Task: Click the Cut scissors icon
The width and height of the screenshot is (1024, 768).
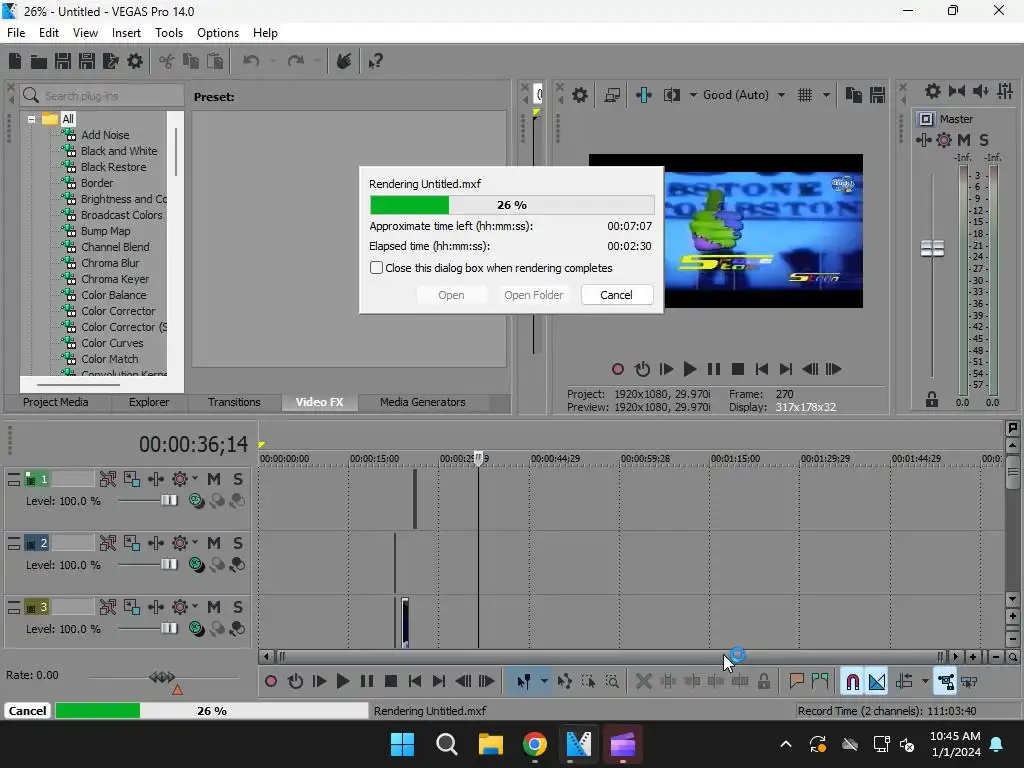Action: click(x=166, y=61)
